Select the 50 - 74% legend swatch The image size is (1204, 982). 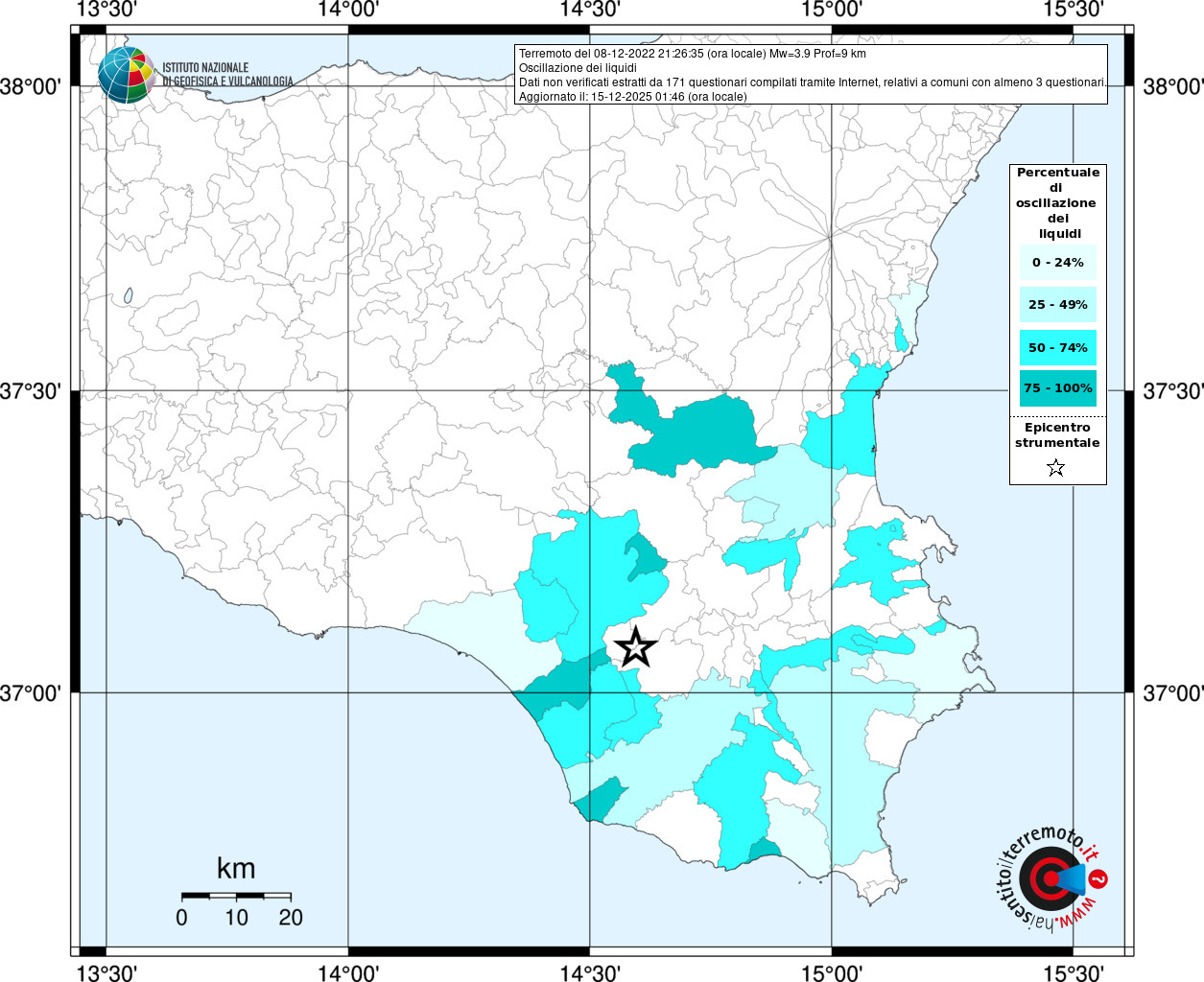[1057, 347]
